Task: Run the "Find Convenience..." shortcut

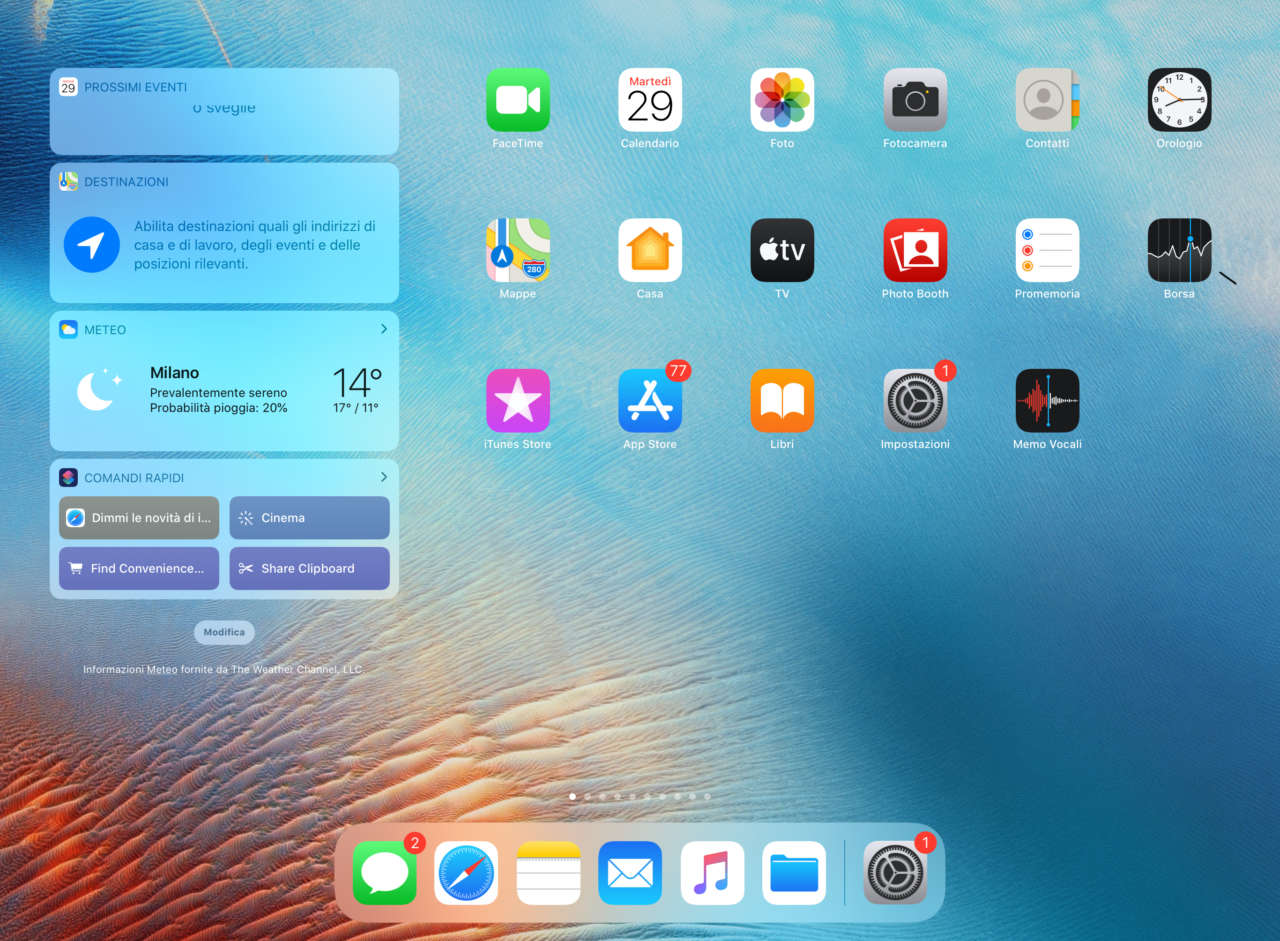Action: pyautogui.click(x=139, y=568)
